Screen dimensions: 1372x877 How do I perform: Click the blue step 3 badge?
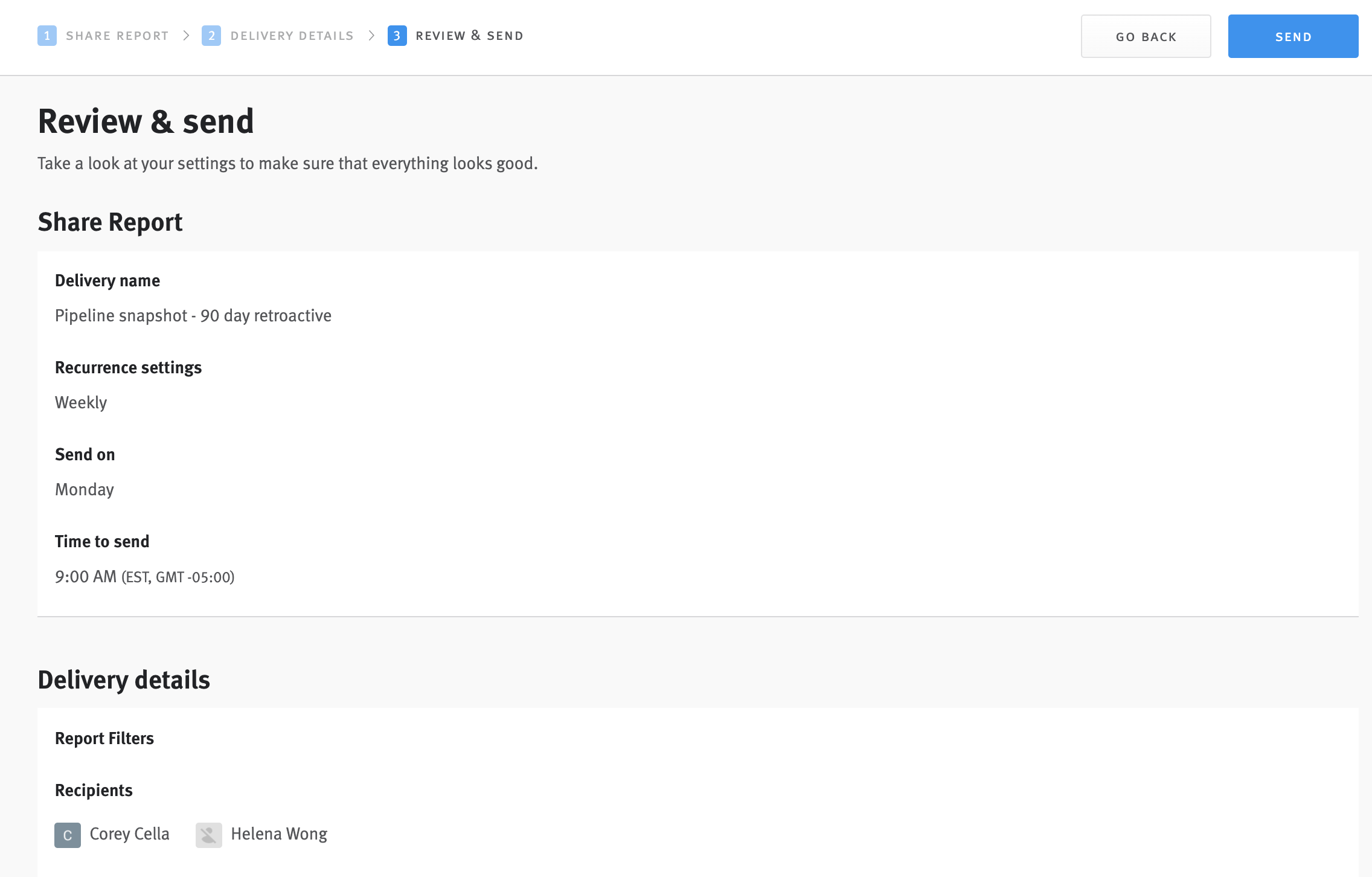click(397, 36)
